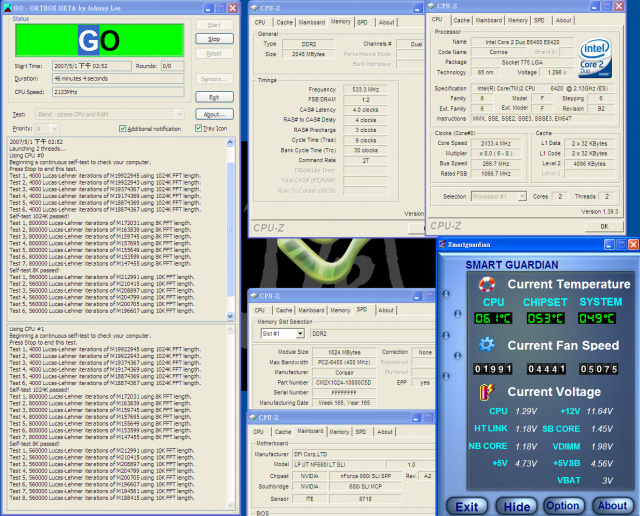
Task: Click the Duration field showing 46 minutes
Action: (118, 78)
